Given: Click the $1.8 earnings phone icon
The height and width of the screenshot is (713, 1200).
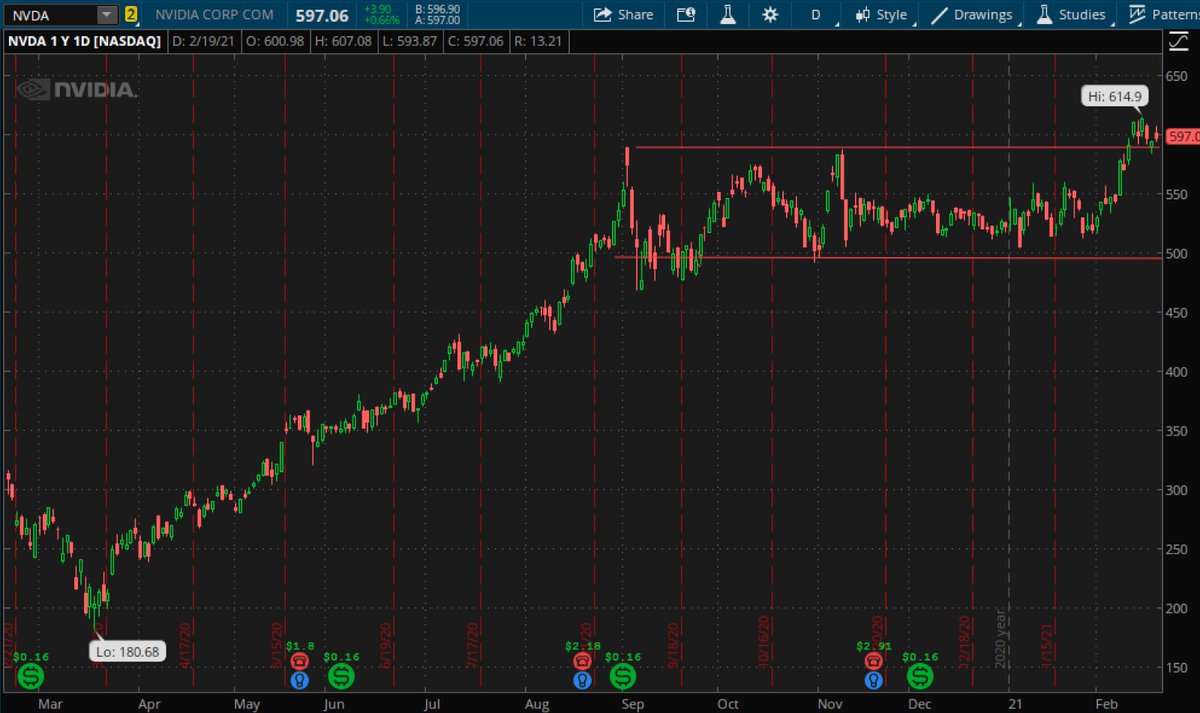Looking at the screenshot, I should click(298, 661).
